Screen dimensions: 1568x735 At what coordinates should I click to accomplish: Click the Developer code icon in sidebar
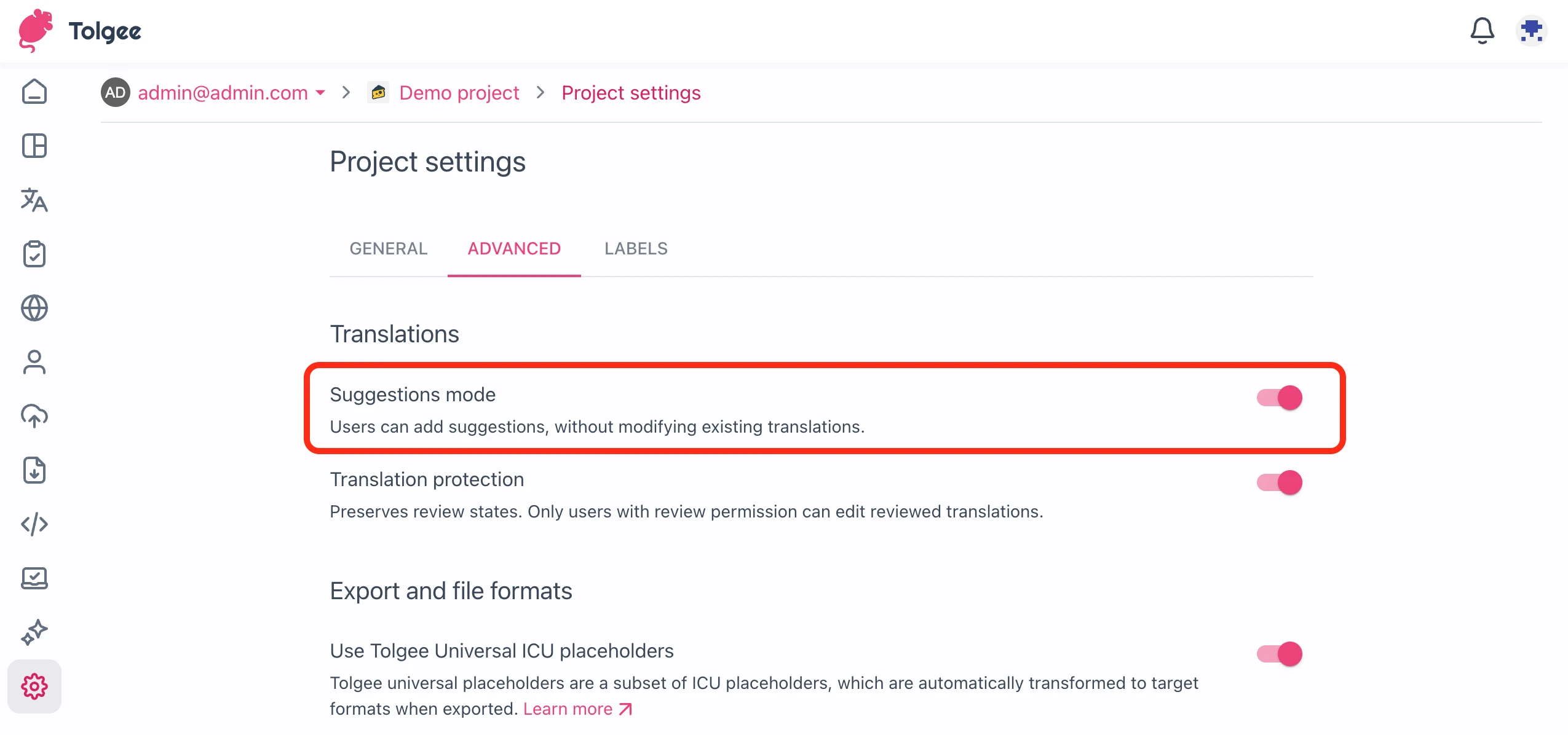34,524
